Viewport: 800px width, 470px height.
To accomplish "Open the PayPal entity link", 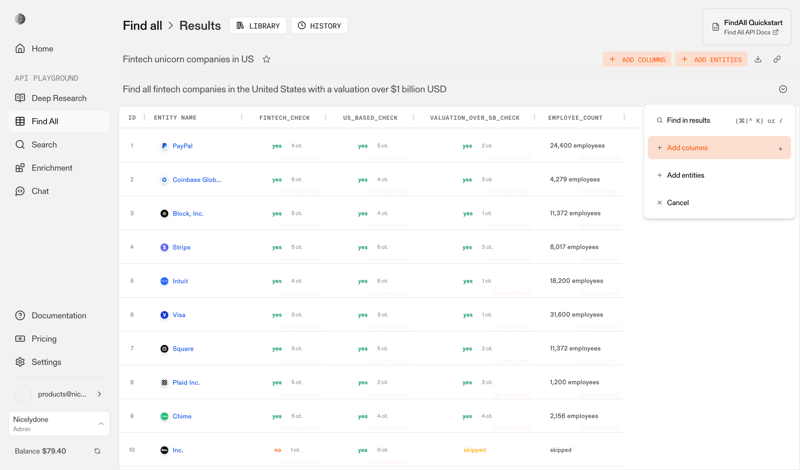I will click(x=182, y=146).
